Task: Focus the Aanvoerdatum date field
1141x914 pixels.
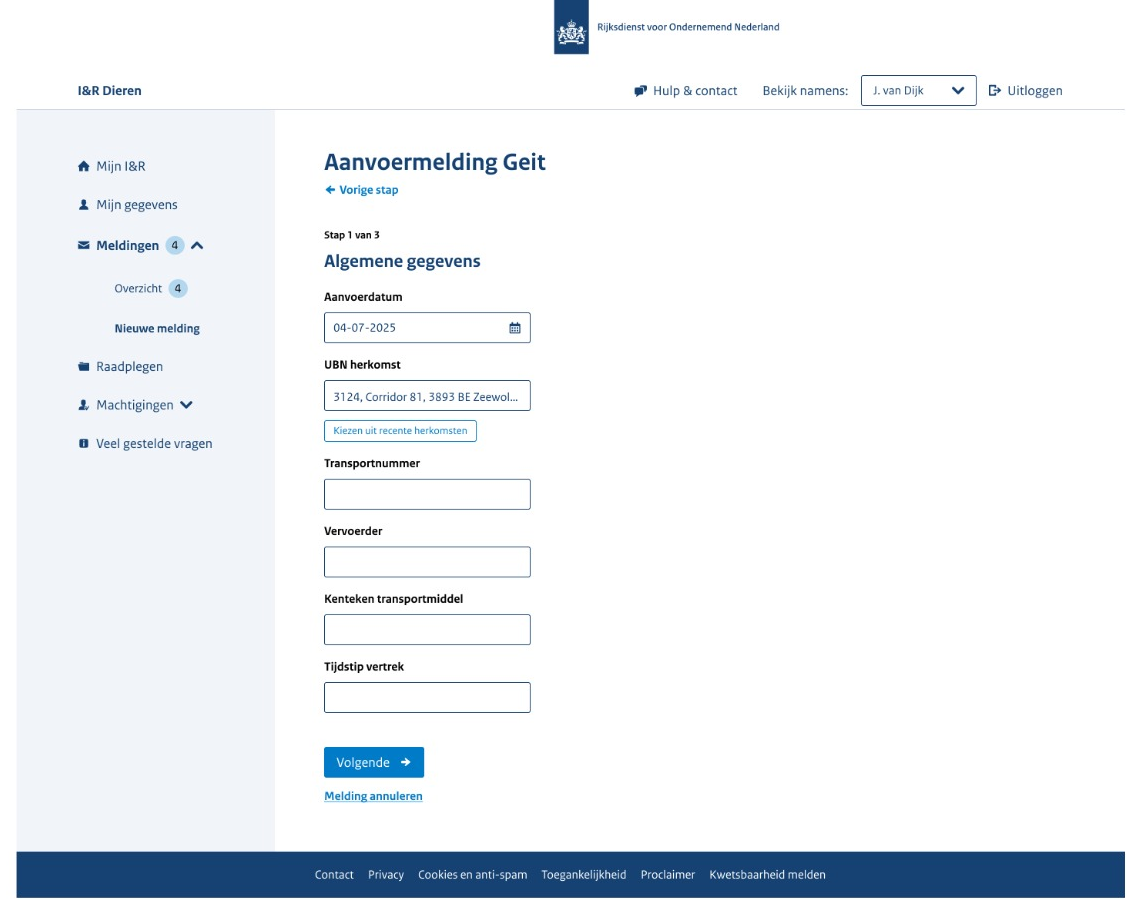Action: click(427, 327)
